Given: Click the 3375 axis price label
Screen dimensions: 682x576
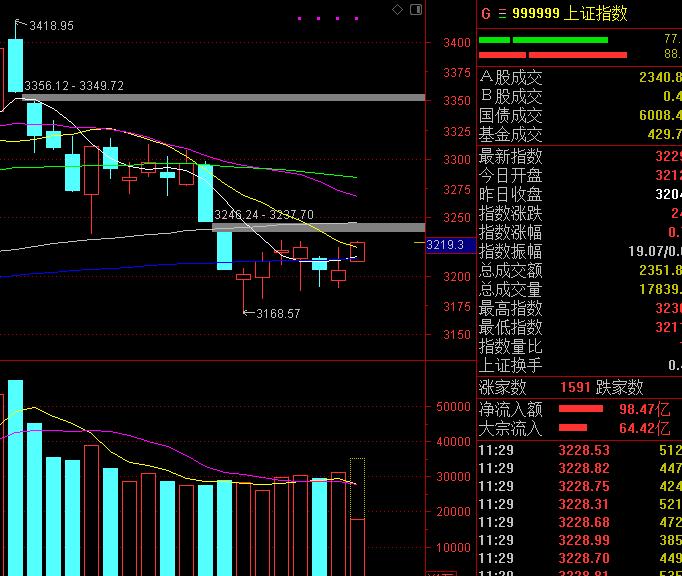Looking at the screenshot, I should click(x=457, y=72).
